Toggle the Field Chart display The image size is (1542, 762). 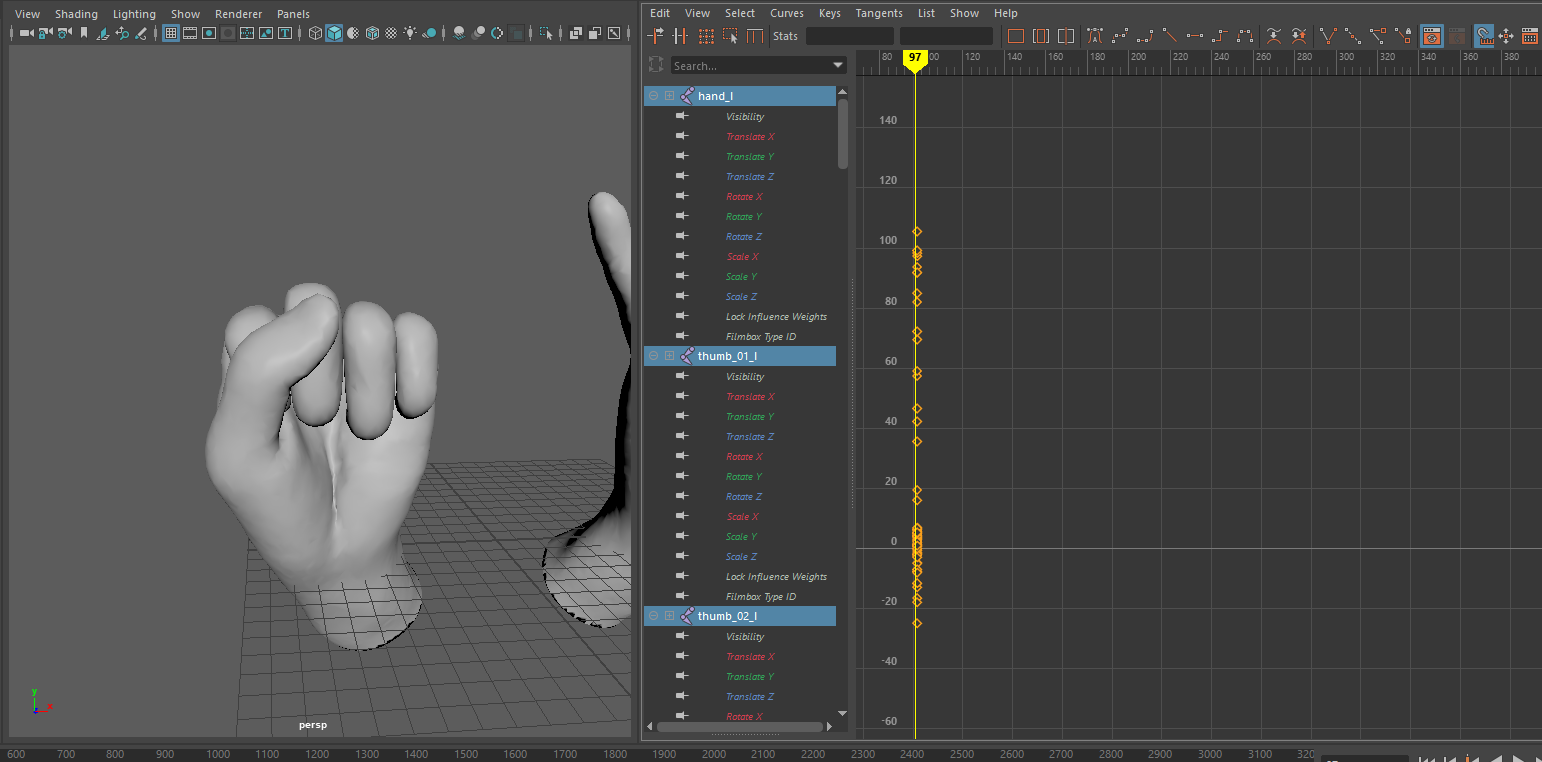247,33
